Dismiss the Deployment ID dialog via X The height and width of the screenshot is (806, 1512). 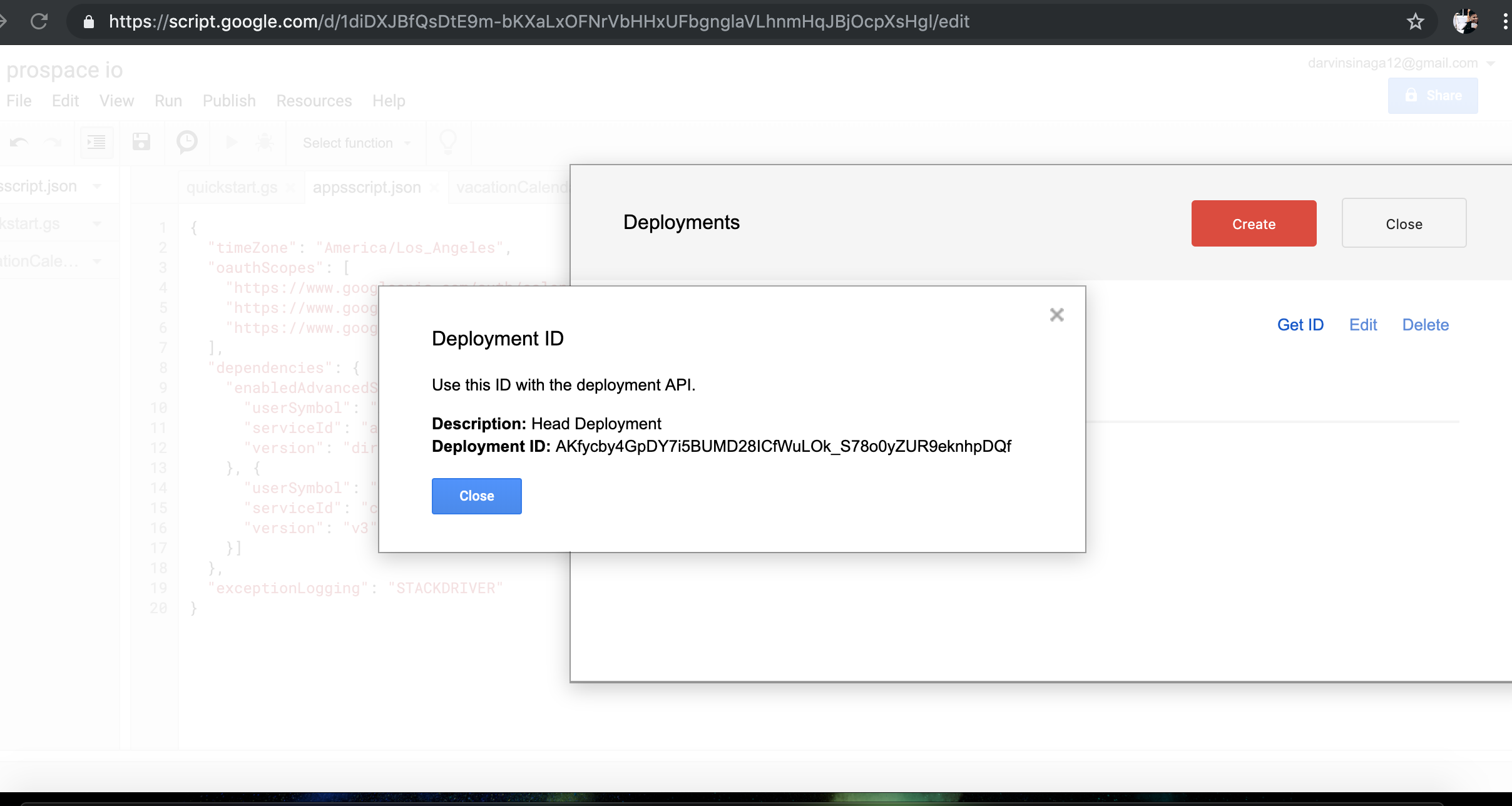tap(1056, 314)
